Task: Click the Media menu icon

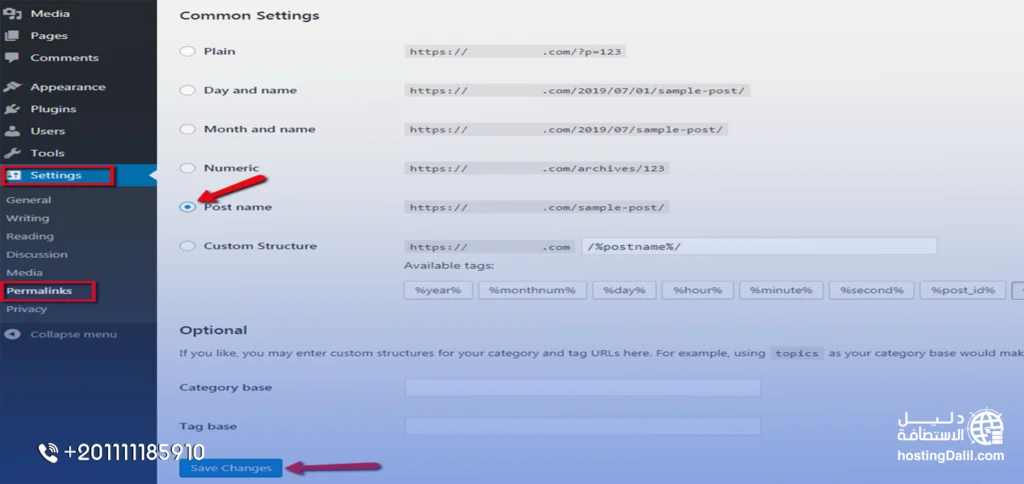Action: (x=12, y=14)
